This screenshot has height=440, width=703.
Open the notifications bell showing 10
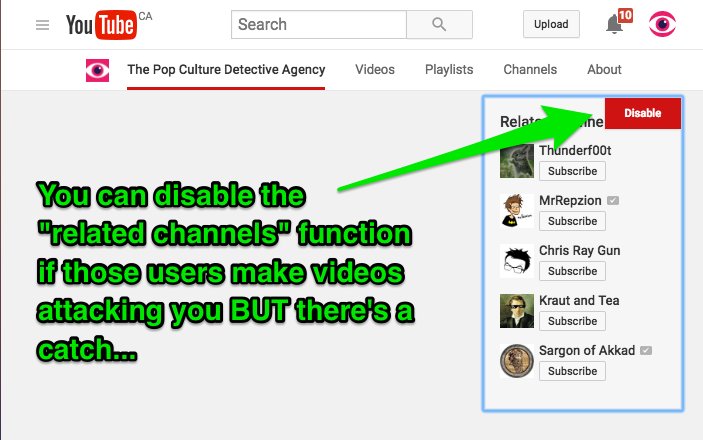[x=618, y=22]
